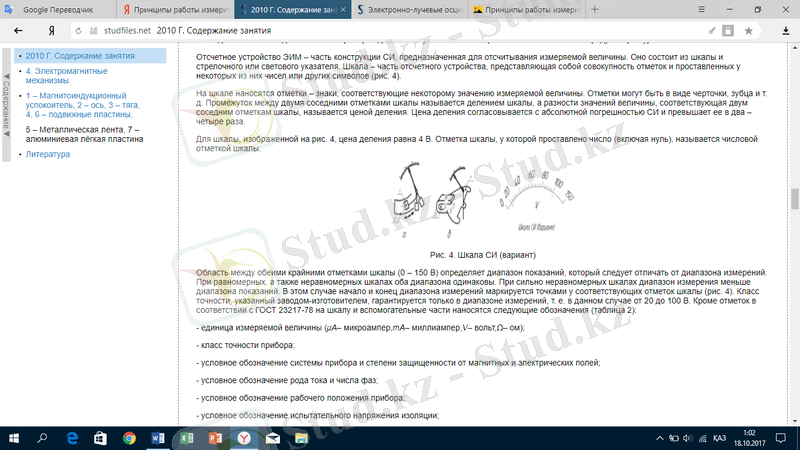
Task: Open the Yandex home button
Action: click(52, 31)
